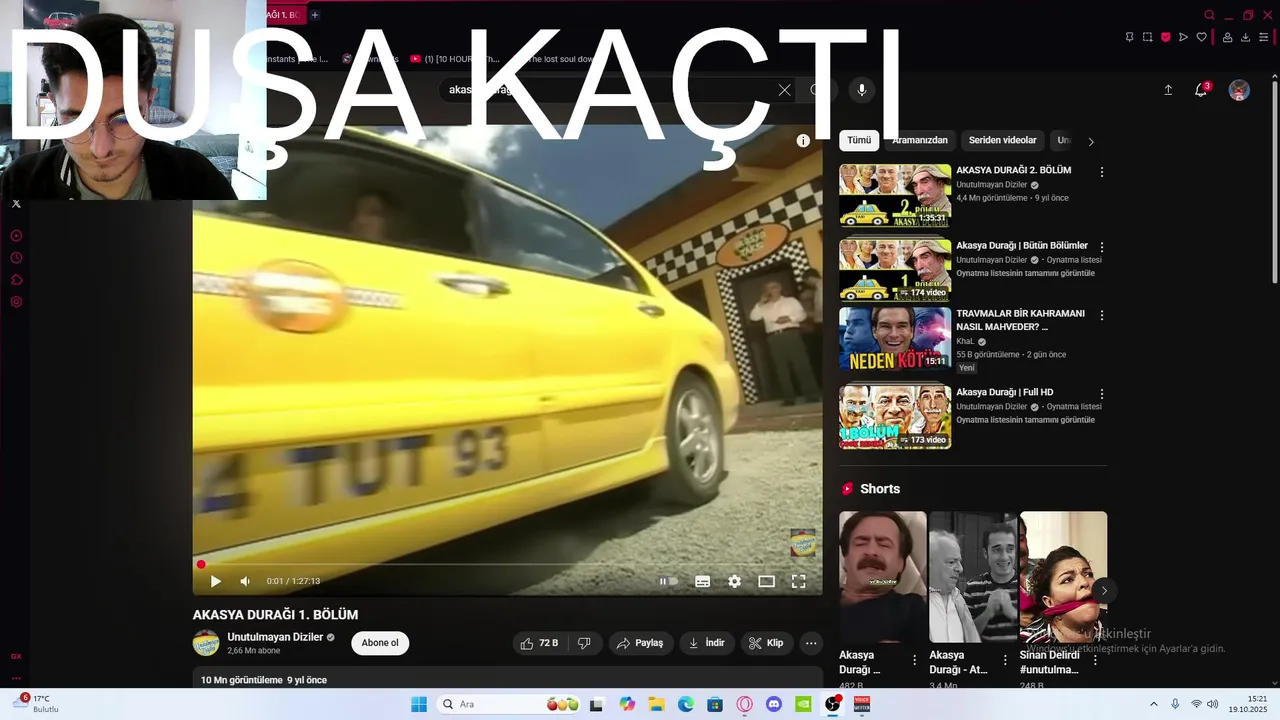The image size is (1280, 720).
Task: Click Opera search tabs magnifier icon
Action: (x=1209, y=15)
